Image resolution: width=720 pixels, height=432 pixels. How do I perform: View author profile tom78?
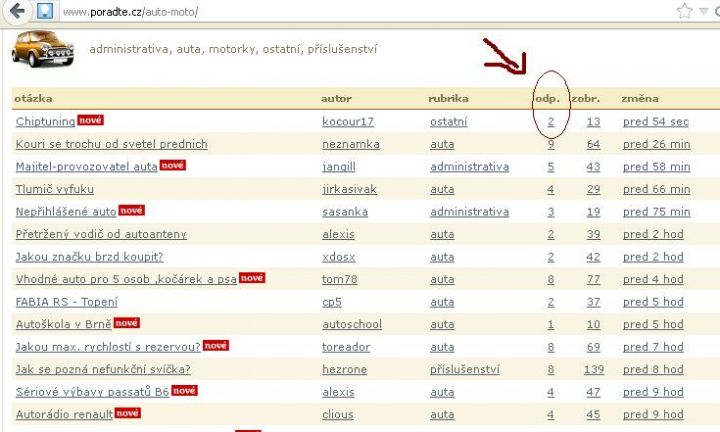340,279
